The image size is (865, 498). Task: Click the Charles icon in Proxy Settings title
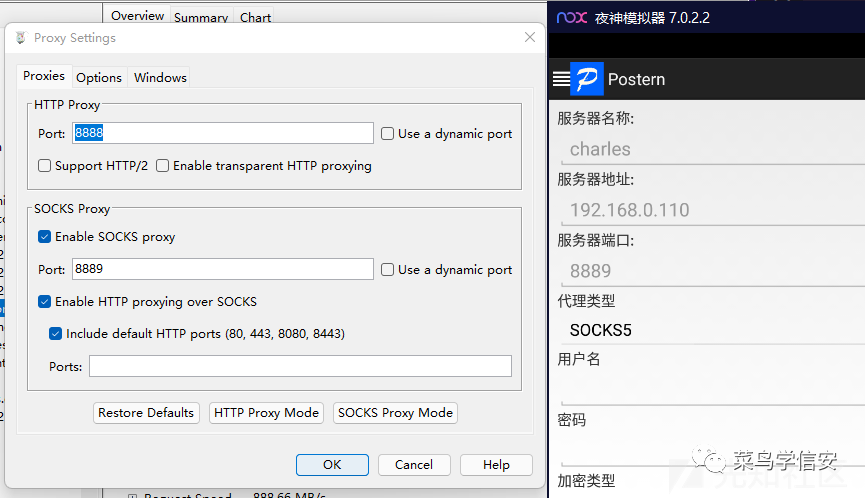[x=20, y=38]
